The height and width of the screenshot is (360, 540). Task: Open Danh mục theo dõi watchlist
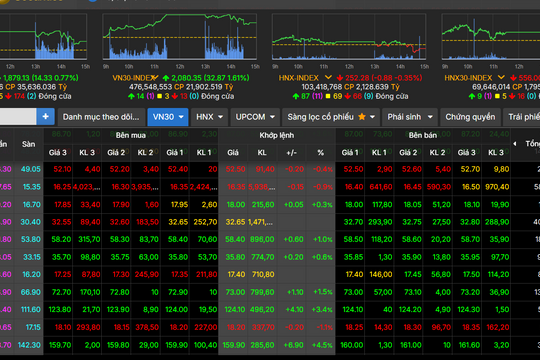pyautogui.click(x=101, y=117)
